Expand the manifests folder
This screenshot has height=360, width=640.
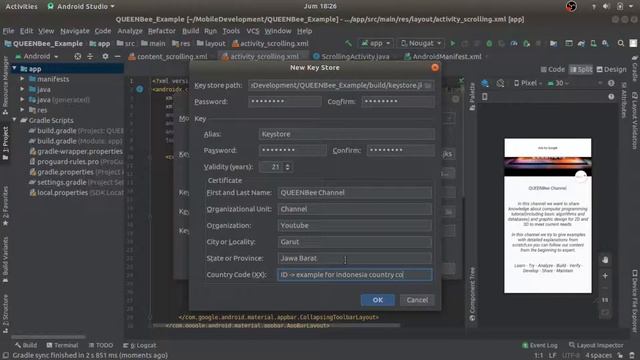[22, 79]
